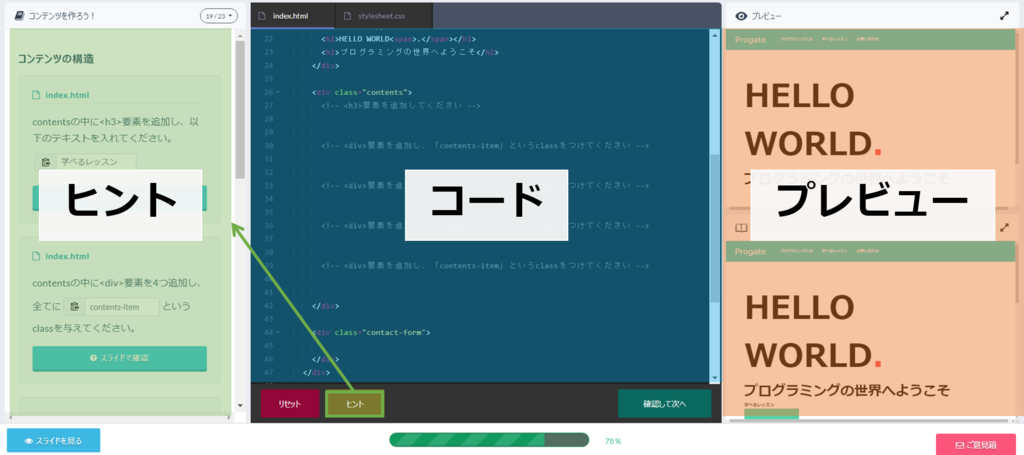Click the hint panel scrollbar down arrow
The image size is (1024, 455).
tap(240, 405)
